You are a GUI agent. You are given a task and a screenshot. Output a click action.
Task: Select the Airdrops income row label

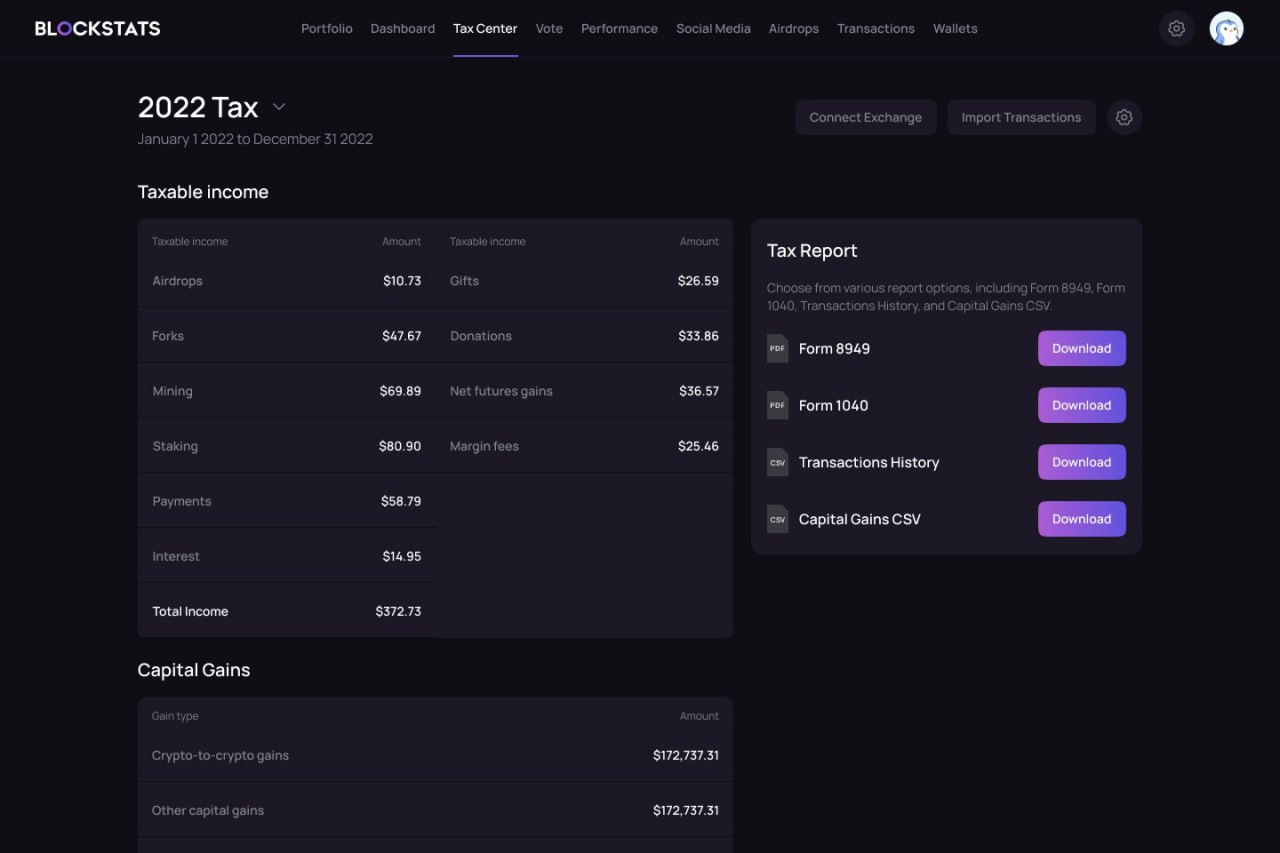point(177,281)
